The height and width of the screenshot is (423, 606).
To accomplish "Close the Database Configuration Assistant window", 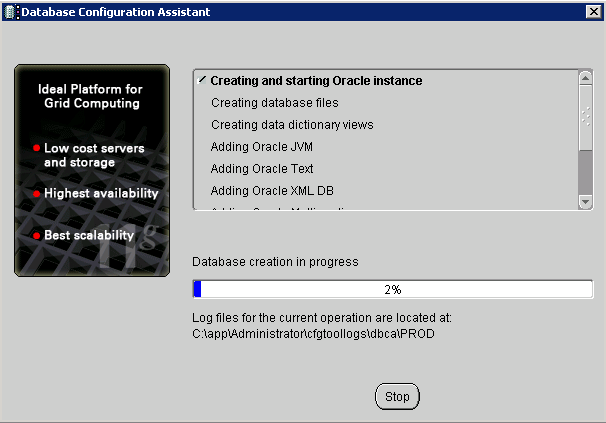I will click(x=594, y=12).
